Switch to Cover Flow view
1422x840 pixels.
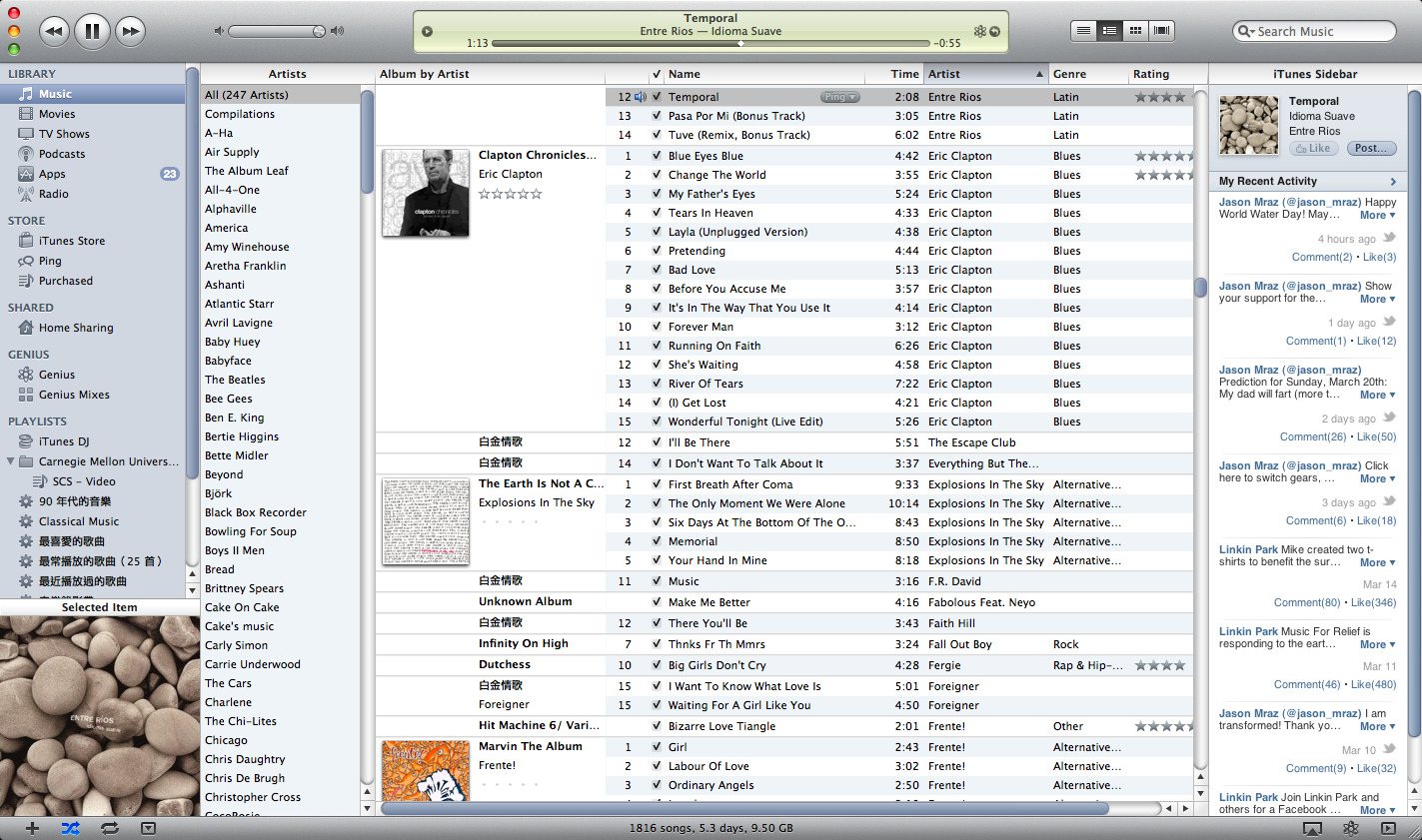(x=1161, y=31)
